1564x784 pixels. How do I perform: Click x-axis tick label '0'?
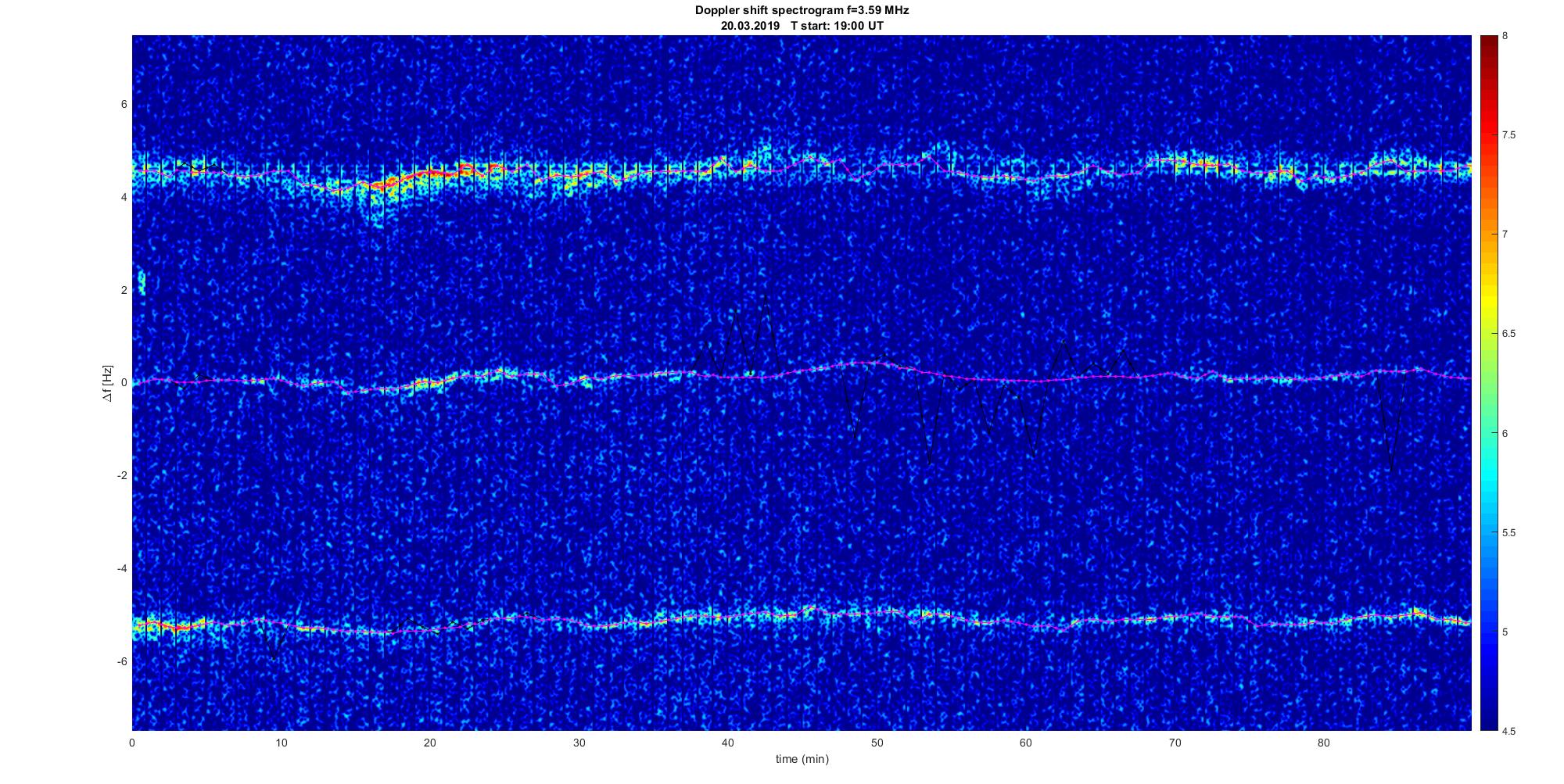[x=132, y=743]
